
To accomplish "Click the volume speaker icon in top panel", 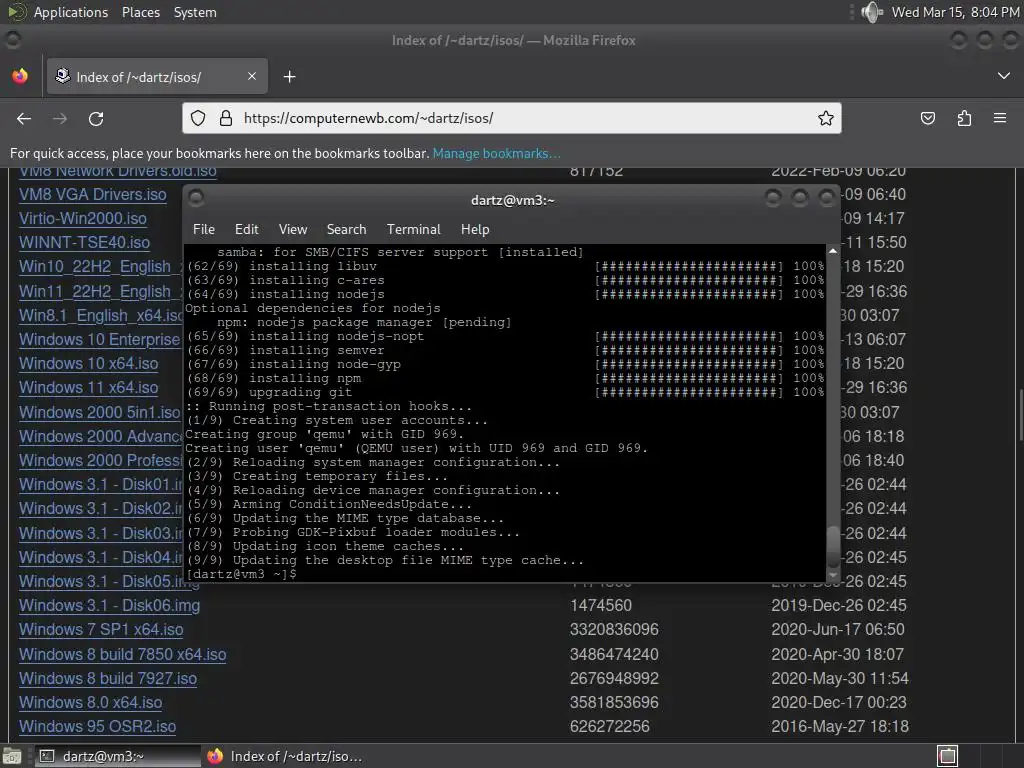I will click(x=872, y=12).
